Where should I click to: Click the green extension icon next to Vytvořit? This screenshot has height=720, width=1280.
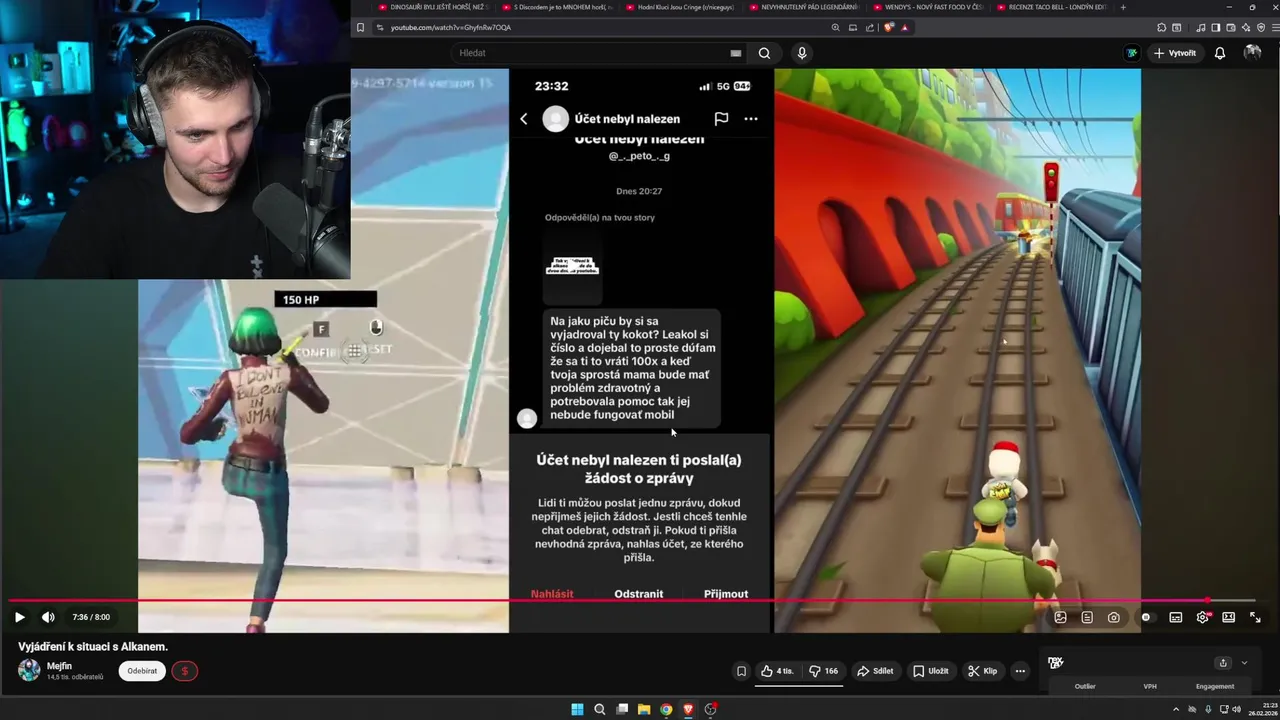tap(1131, 53)
